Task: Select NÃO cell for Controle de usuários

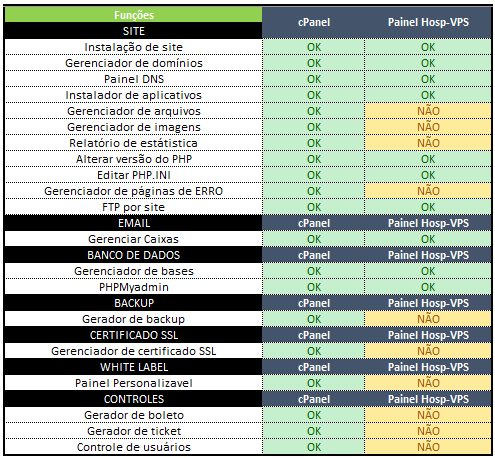Action: (x=428, y=447)
